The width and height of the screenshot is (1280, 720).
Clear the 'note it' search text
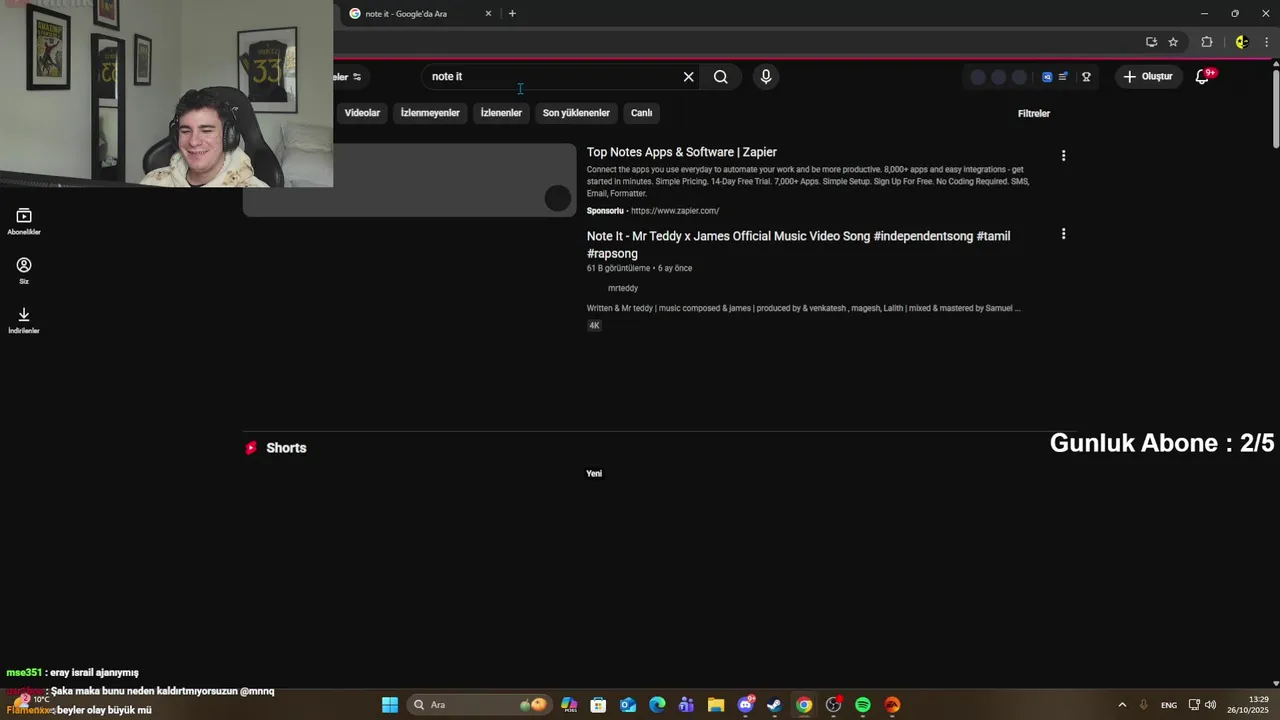688,77
